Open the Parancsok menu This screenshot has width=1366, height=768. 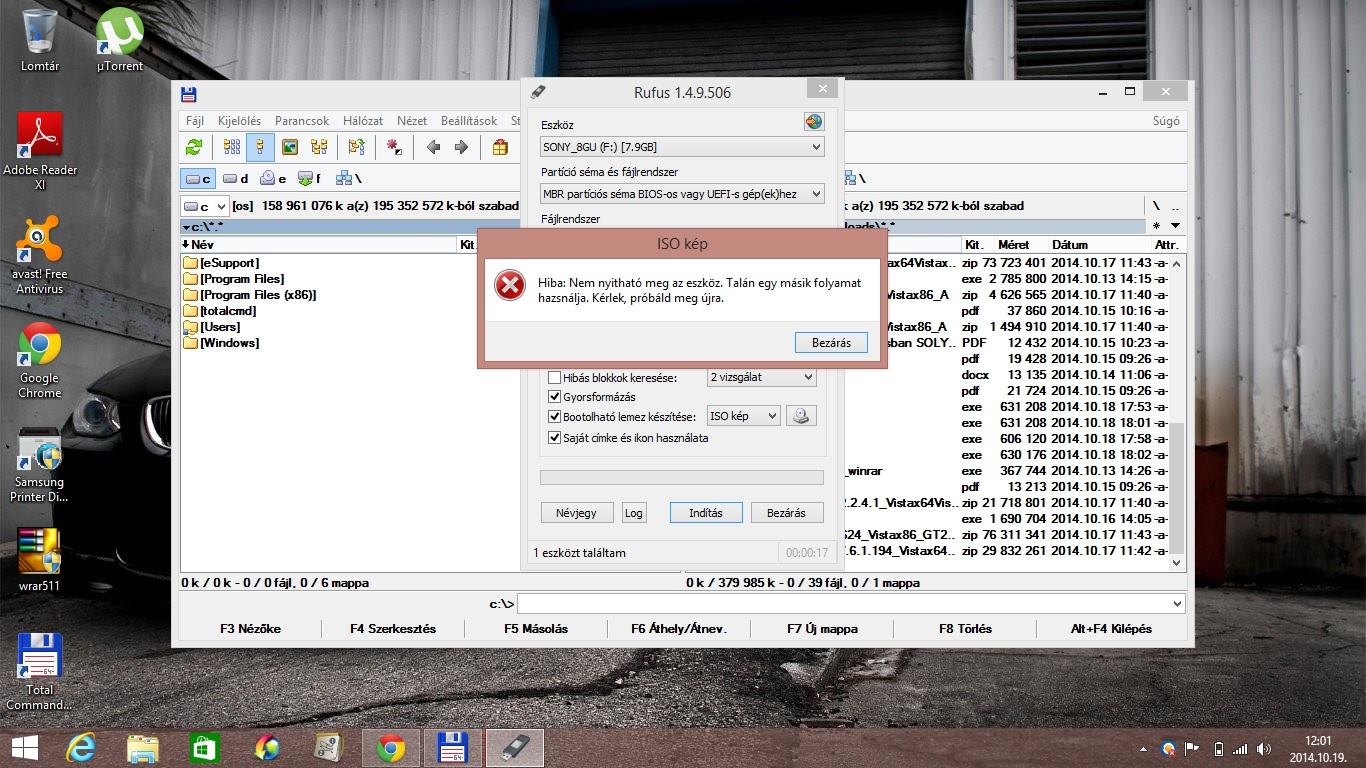pos(302,121)
